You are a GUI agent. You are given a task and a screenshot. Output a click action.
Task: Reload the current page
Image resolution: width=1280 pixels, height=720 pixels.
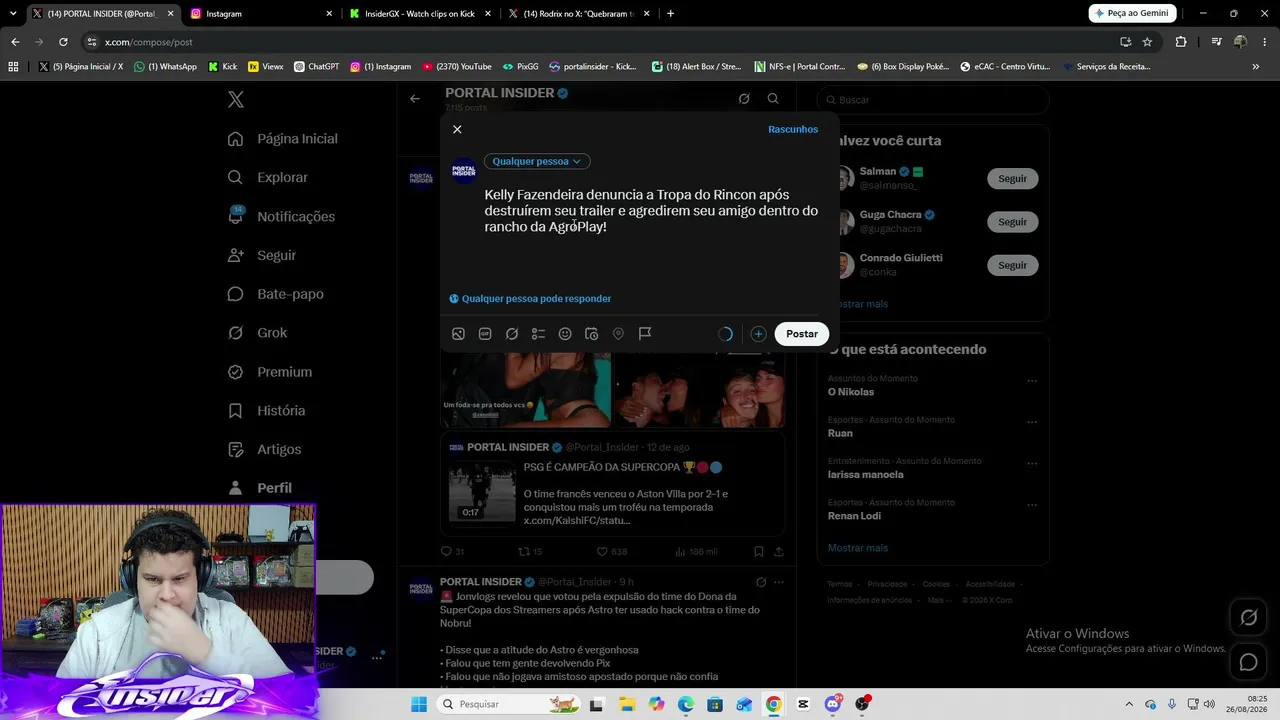click(63, 42)
